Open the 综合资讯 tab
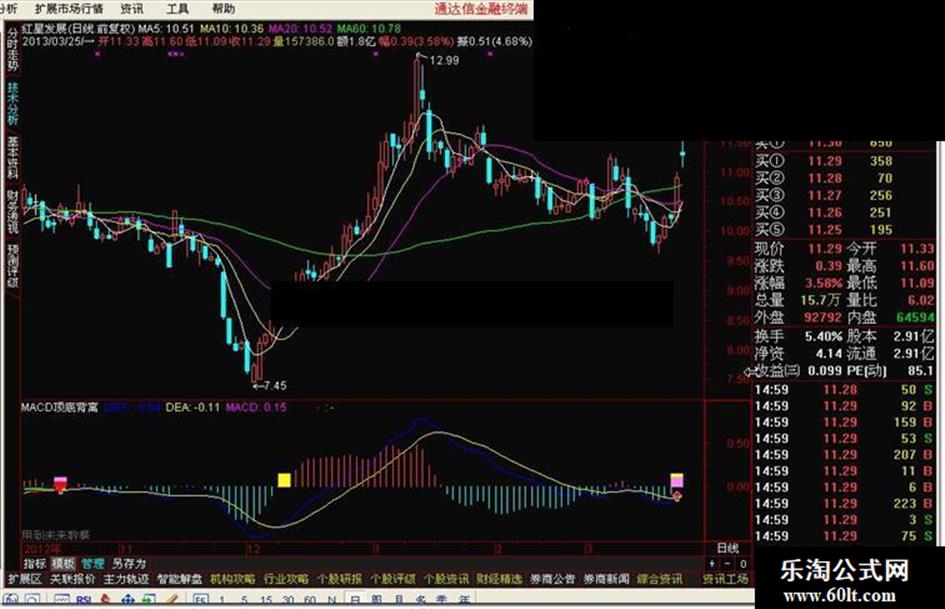 tap(659, 579)
